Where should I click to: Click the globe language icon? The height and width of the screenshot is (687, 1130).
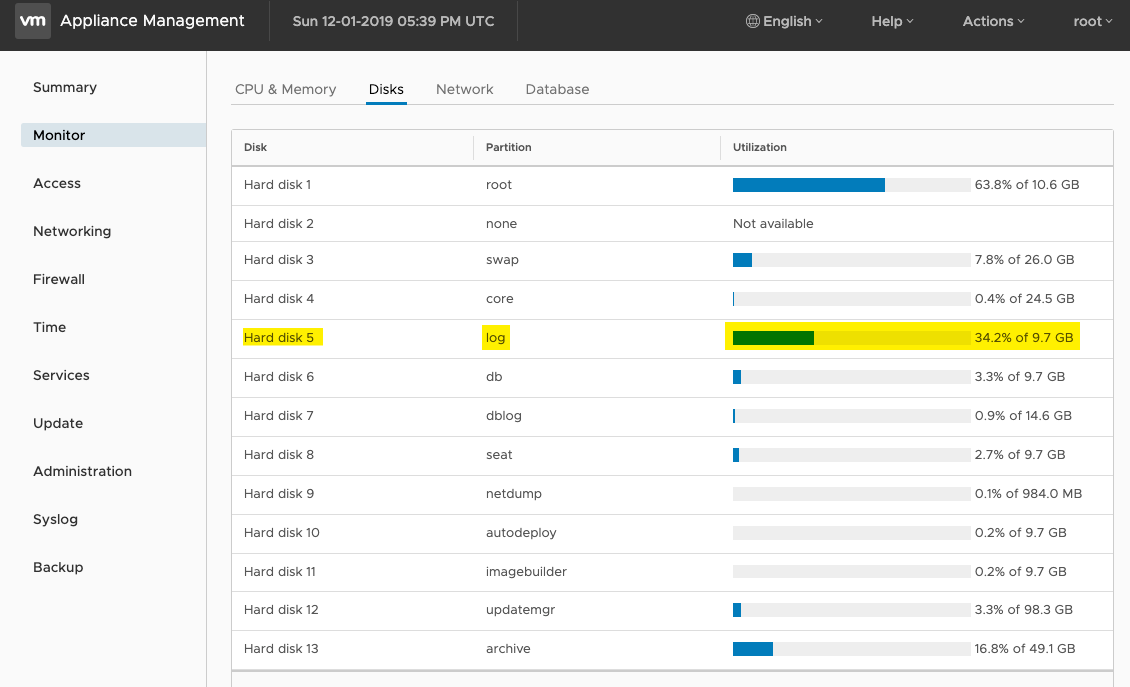point(752,22)
